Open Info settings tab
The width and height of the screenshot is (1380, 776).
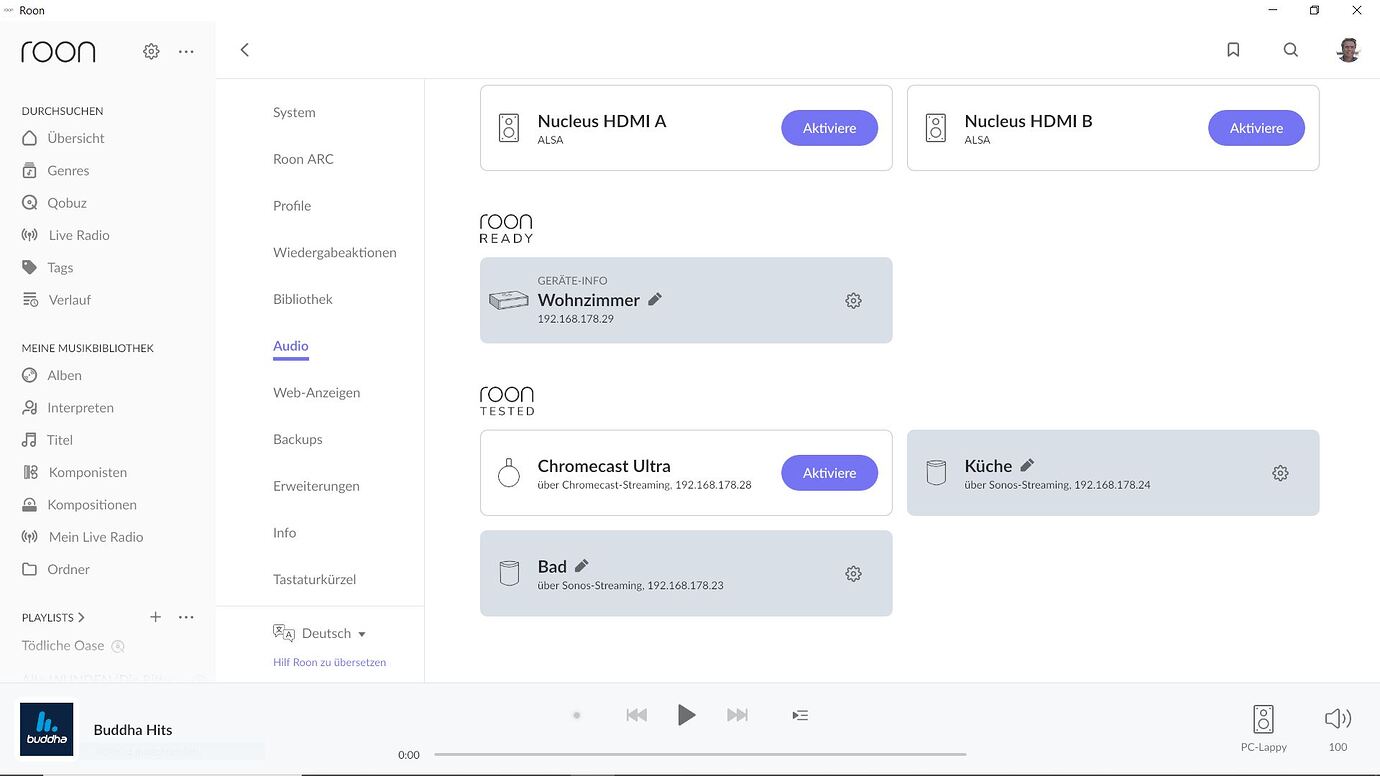pyautogui.click(x=285, y=533)
